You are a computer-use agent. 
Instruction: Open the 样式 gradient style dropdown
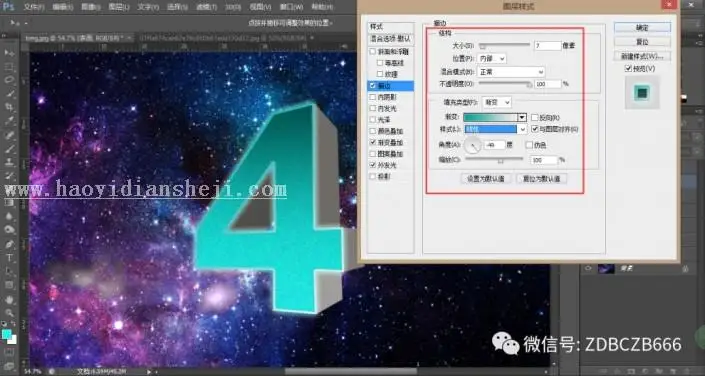pyautogui.click(x=495, y=129)
